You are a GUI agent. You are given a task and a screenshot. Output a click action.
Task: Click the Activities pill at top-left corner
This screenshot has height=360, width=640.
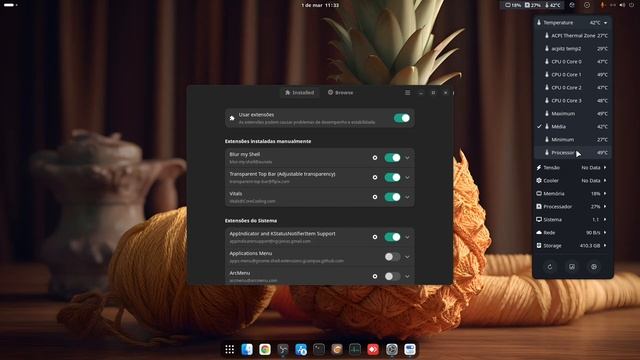[x=10, y=5]
